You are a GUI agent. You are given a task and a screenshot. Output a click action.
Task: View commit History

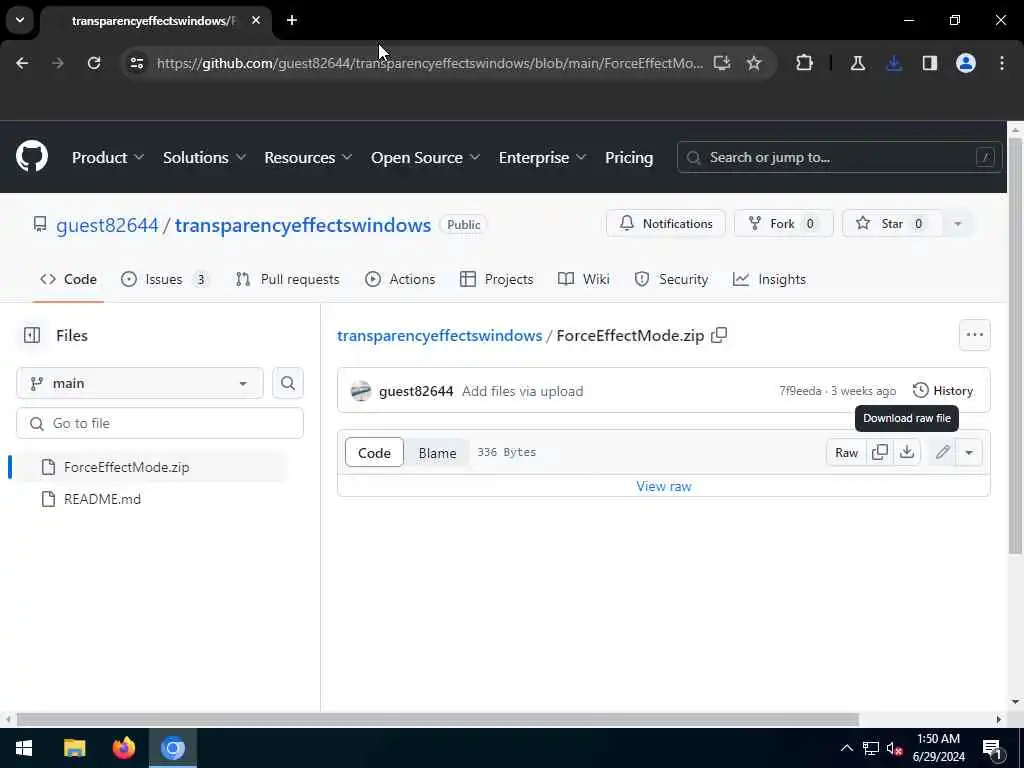tap(943, 391)
